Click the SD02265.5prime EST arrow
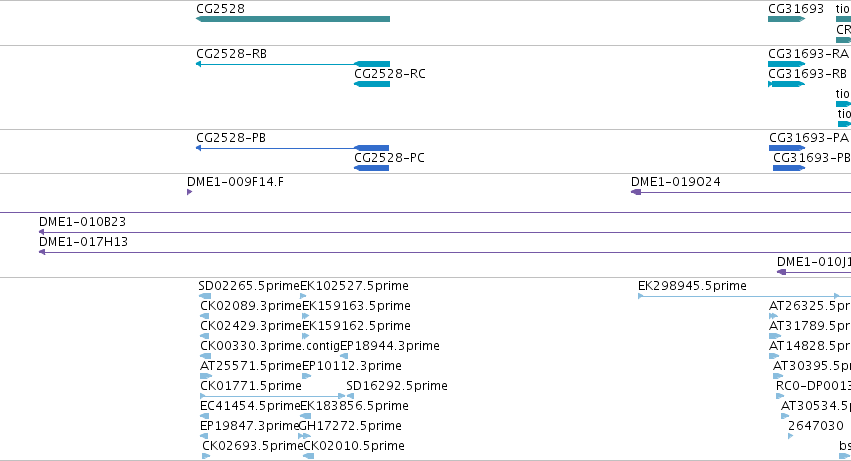The image size is (851, 461). pyautogui.click(x=205, y=296)
